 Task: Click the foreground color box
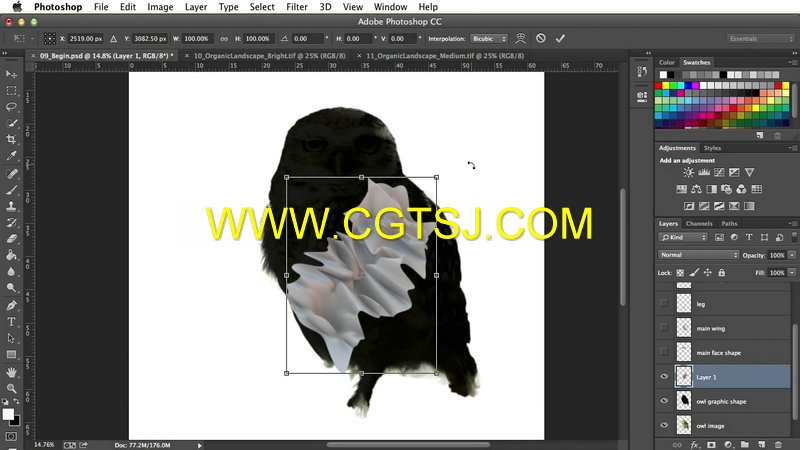8,414
